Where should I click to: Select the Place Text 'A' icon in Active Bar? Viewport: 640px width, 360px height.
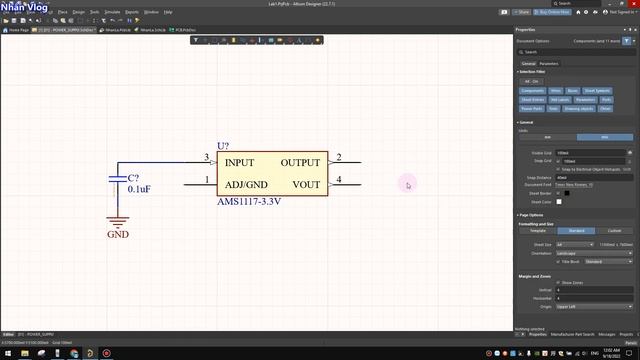click(299, 40)
